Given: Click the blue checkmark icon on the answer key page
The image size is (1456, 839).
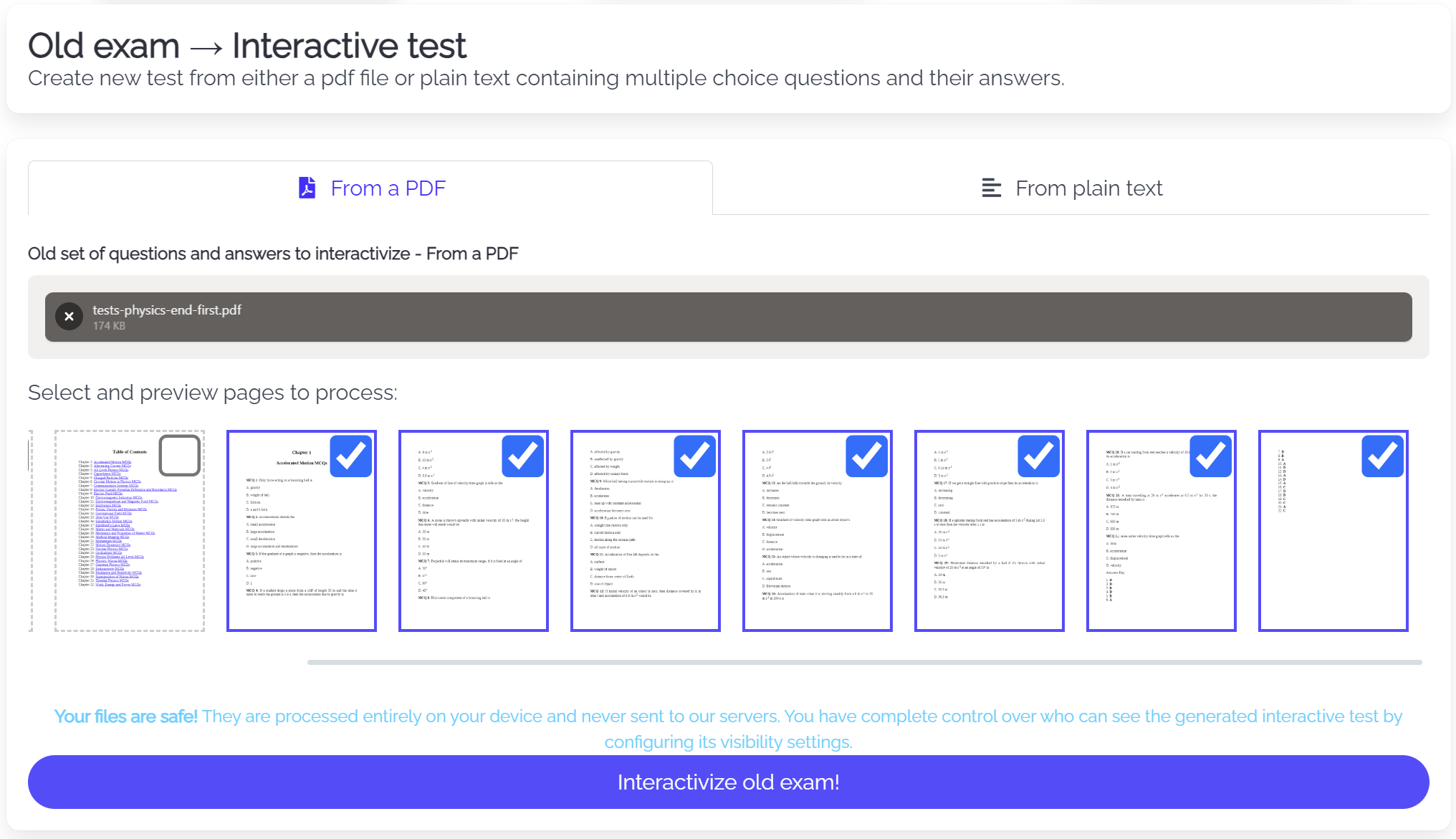Looking at the screenshot, I should pyautogui.click(x=1383, y=456).
